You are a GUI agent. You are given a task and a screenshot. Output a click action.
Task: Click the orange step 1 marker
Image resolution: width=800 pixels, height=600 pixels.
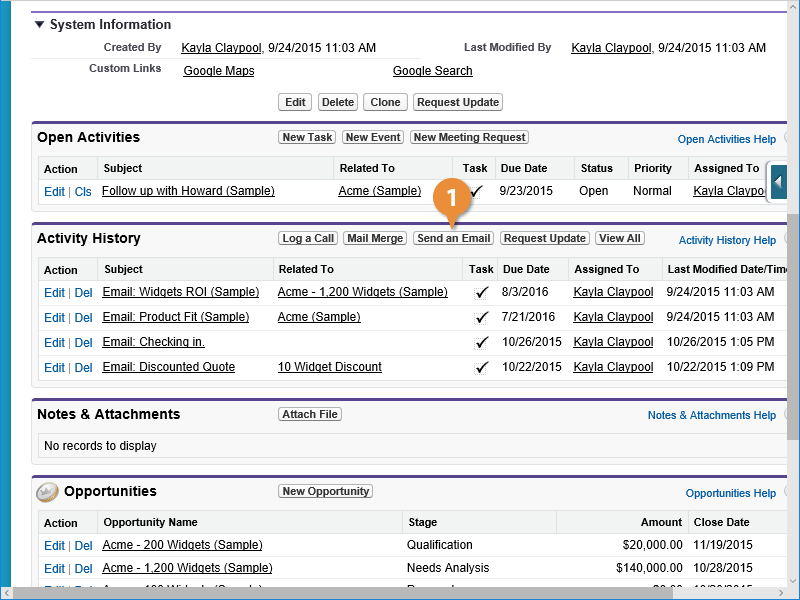pyautogui.click(x=451, y=198)
